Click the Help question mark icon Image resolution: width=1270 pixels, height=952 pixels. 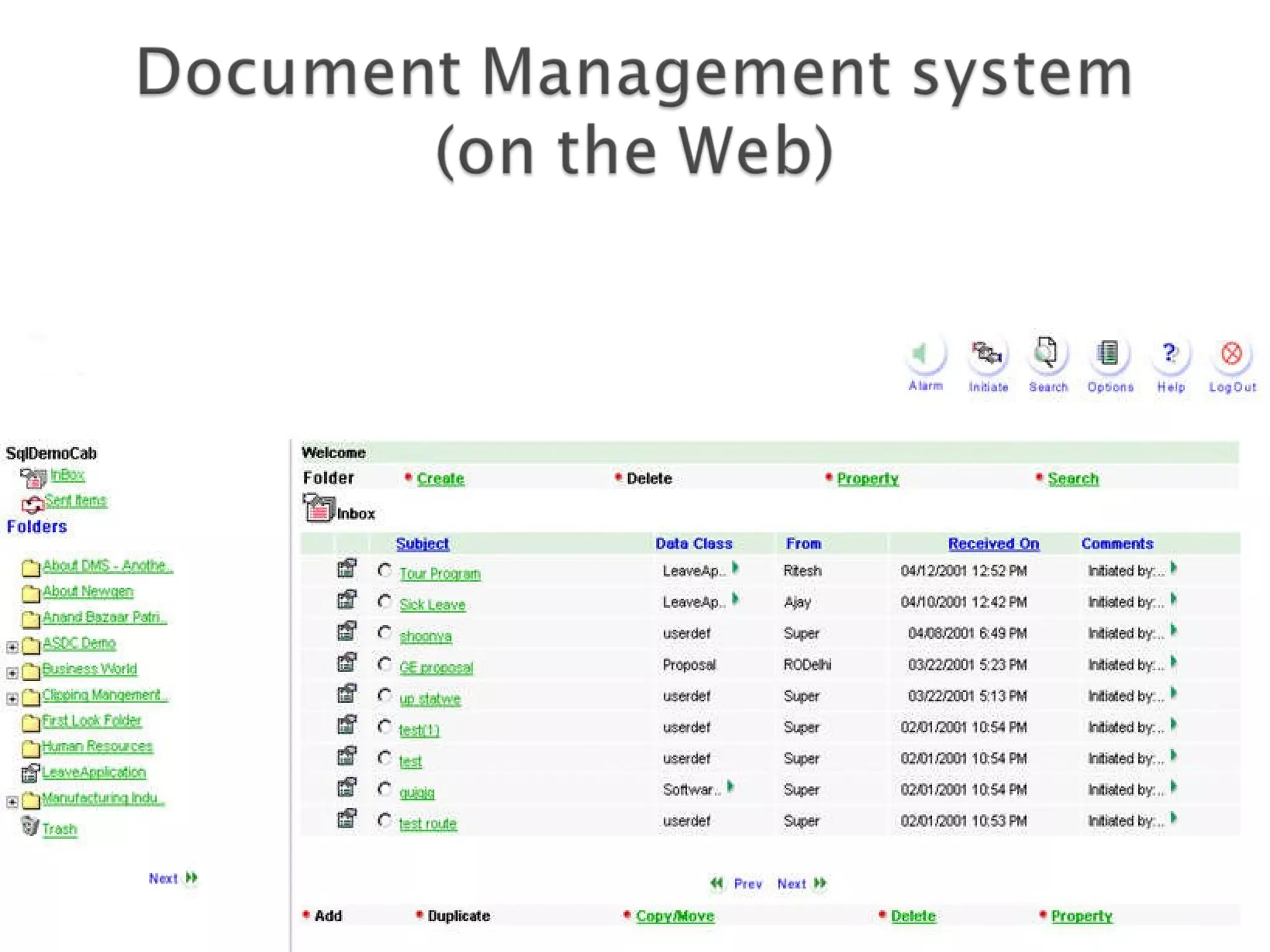(x=1170, y=354)
